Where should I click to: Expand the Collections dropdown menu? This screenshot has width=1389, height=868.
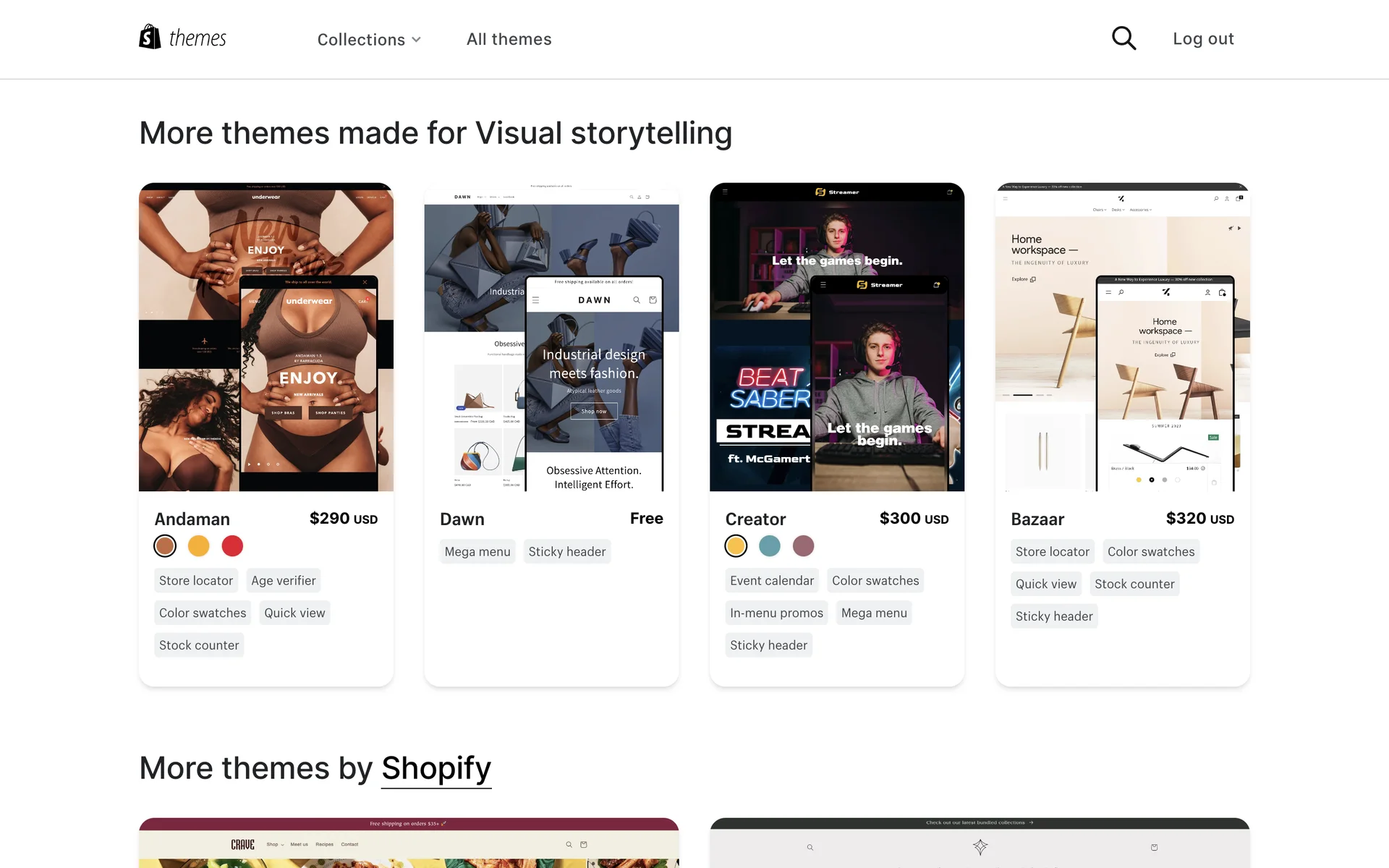click(x=369, y=40)
